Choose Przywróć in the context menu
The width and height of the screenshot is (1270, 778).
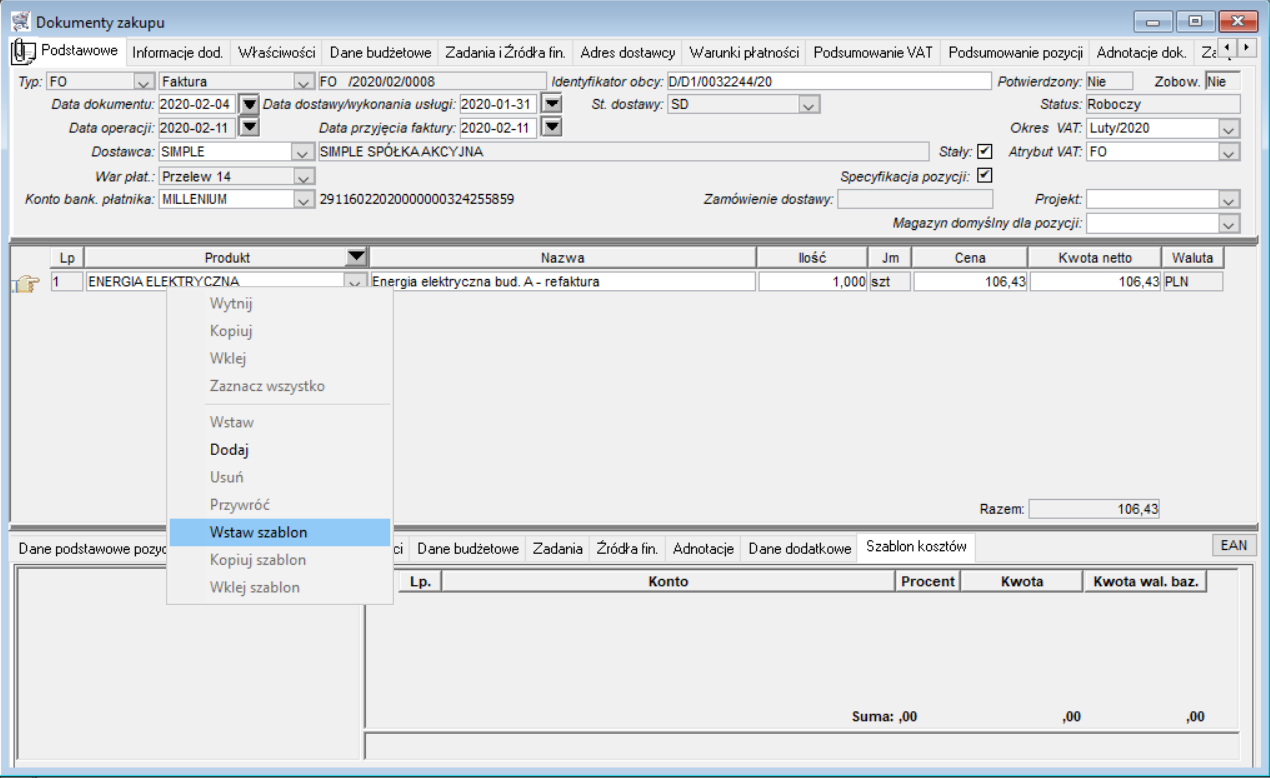[280, 505]
